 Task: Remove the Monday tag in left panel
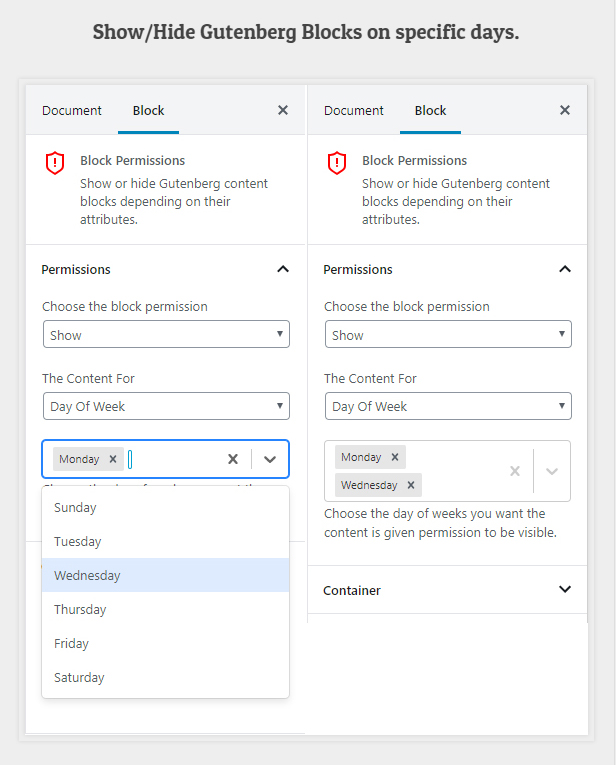[113, 459]
